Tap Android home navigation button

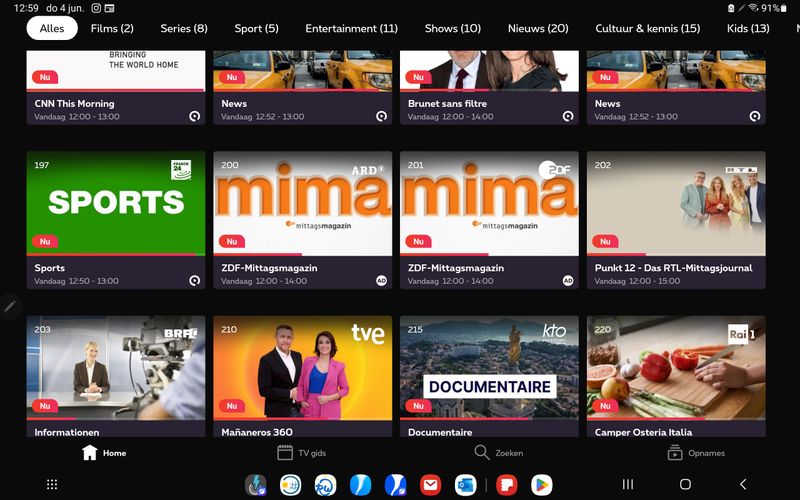tap(685, 484)
